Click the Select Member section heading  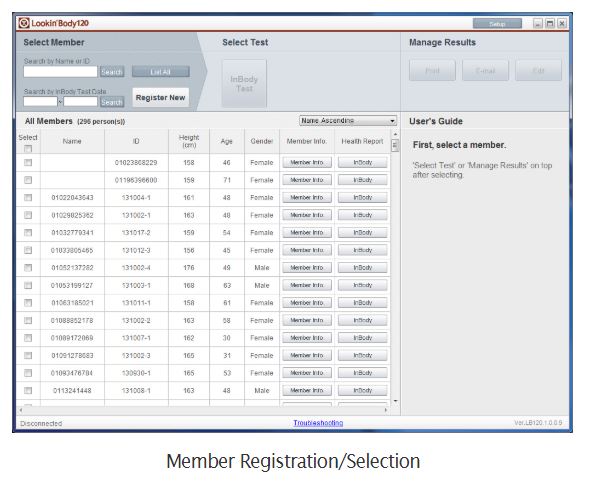(x=54, y=42)
